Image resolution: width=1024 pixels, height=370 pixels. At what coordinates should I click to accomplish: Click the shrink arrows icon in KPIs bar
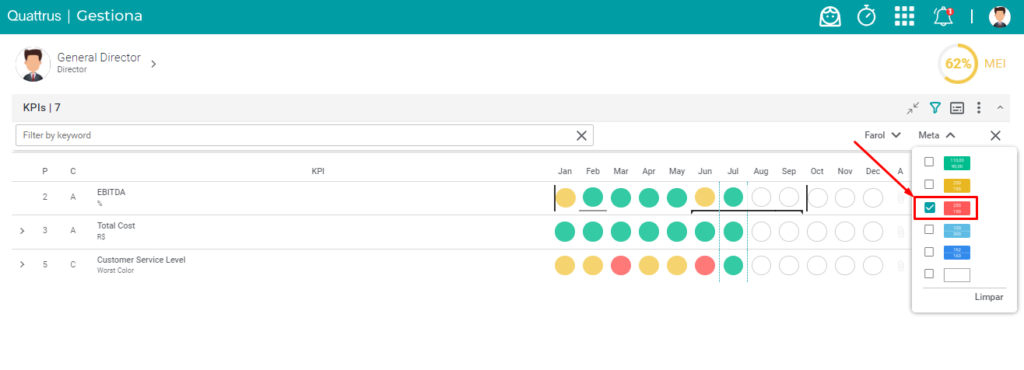tap(913, 108)
